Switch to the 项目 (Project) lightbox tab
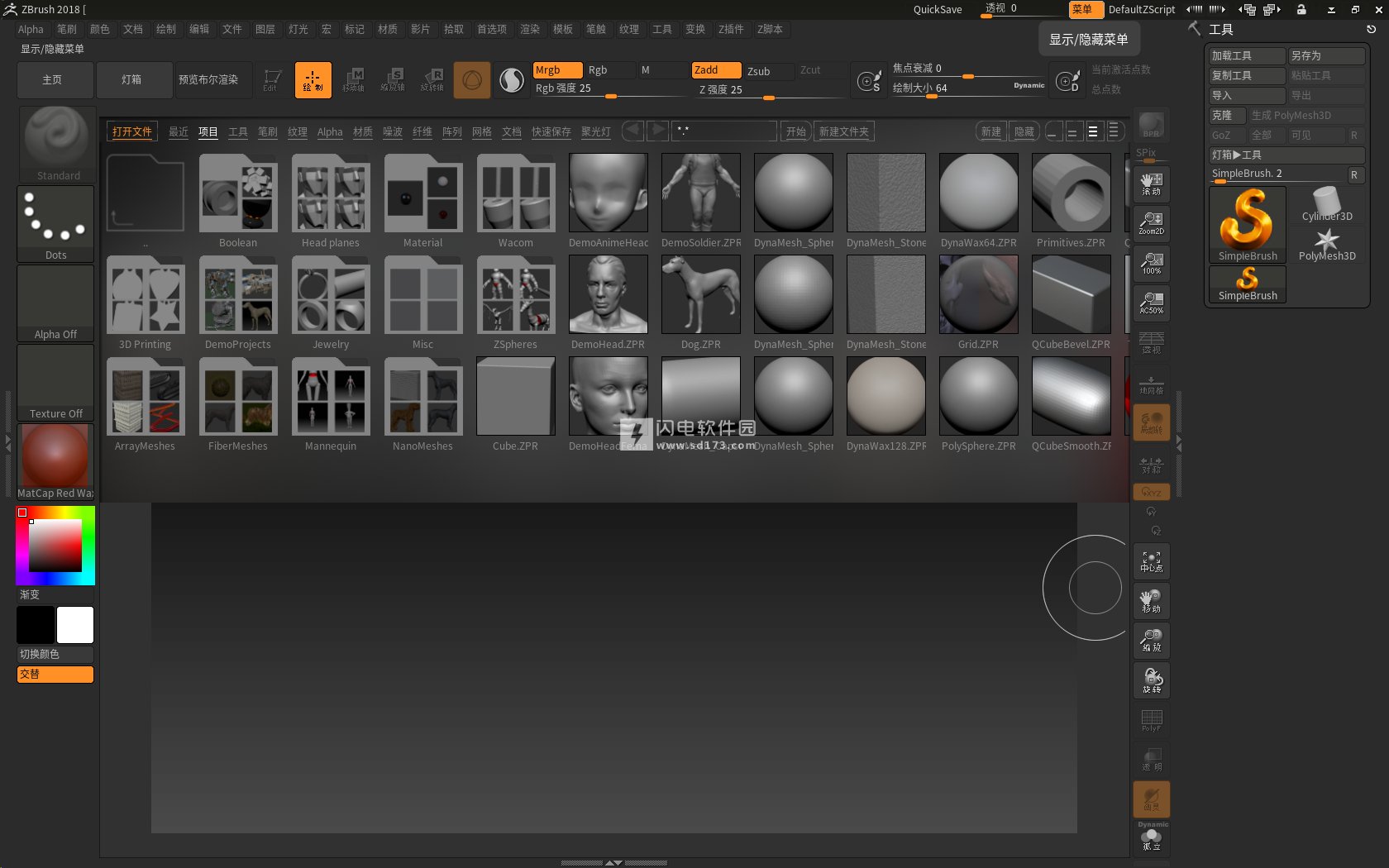This screenshot has height=868, width=1389. (208, 131)
